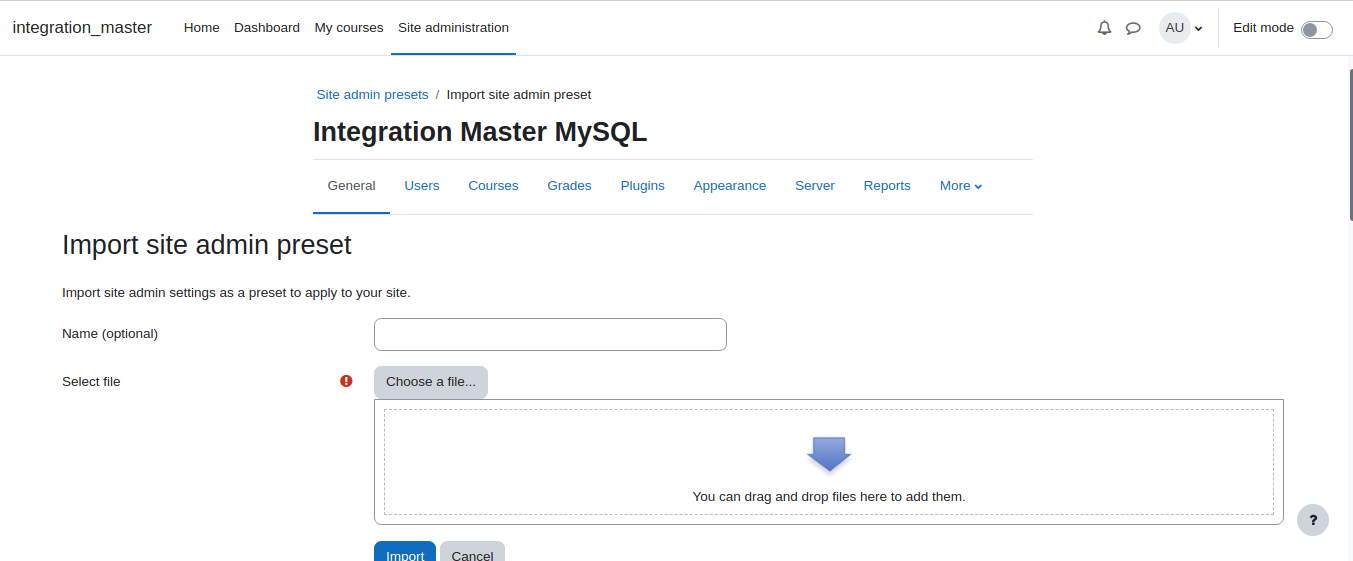This screenshot has height=561, width=1353.
Task: Open the help question mark button
Action: click(1313, 520)
